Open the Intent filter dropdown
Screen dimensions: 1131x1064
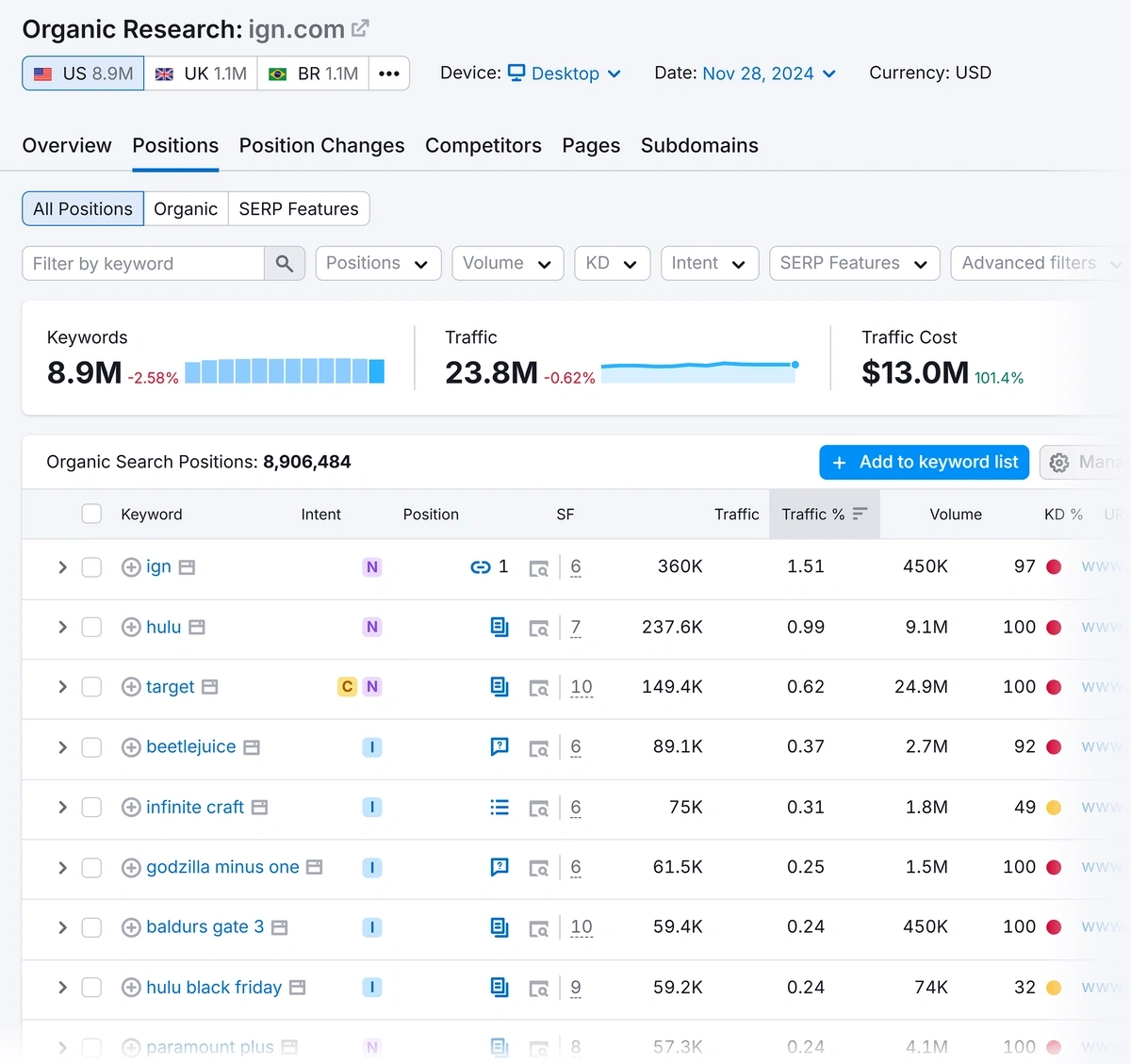tap(710, 264)
